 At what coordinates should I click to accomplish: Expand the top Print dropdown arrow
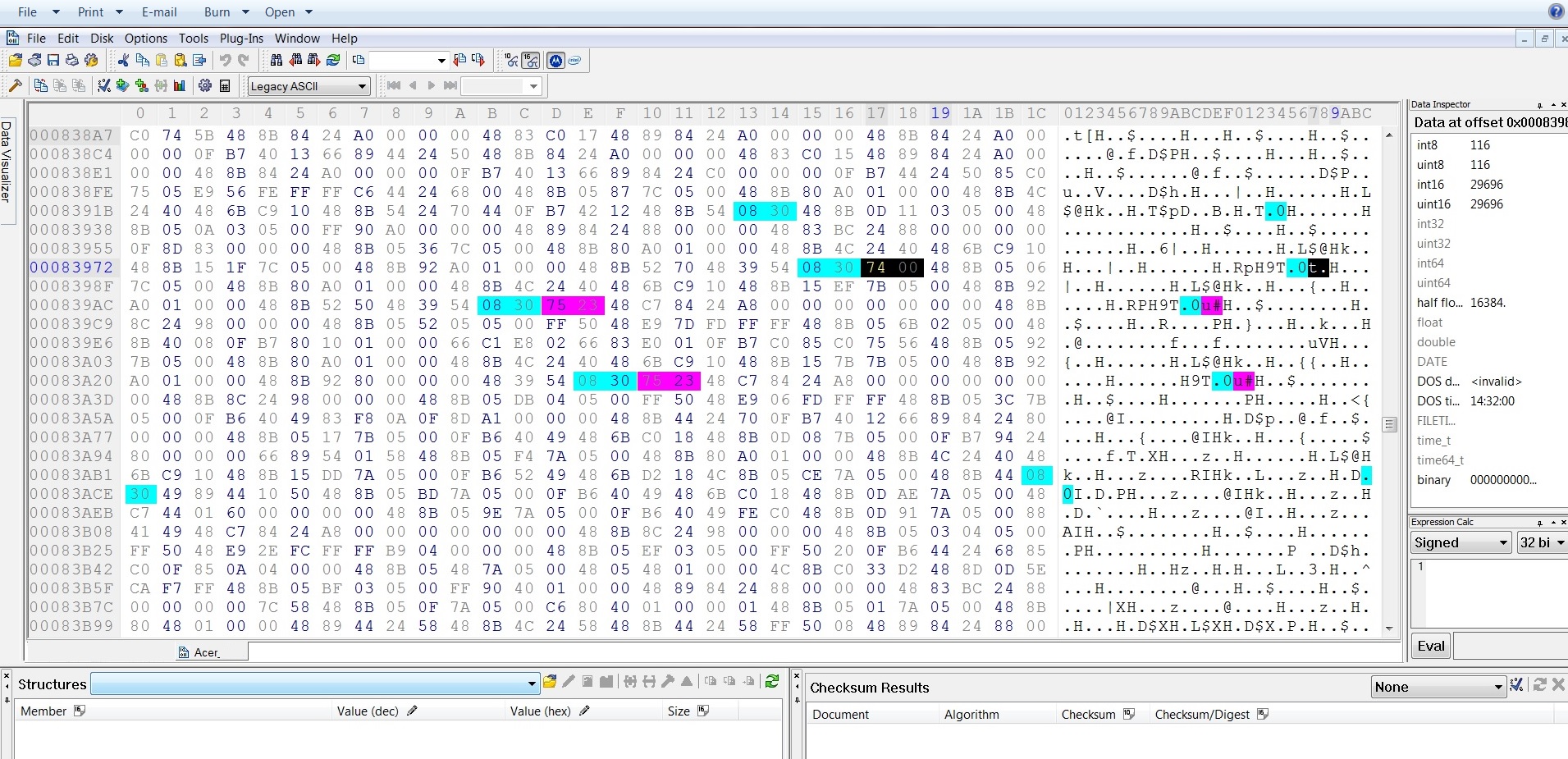(119, 12)
